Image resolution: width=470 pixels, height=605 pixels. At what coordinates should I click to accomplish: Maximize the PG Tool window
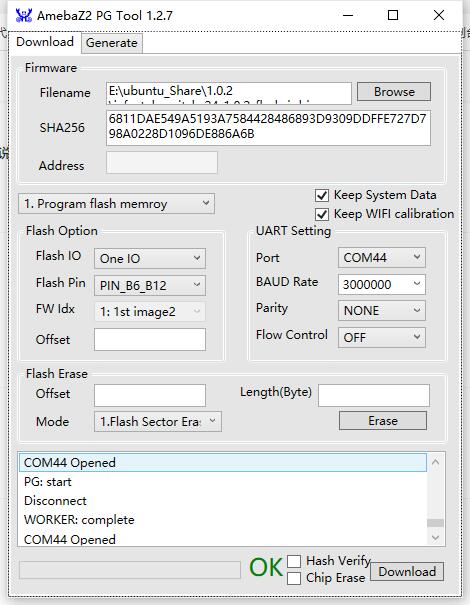pyautogui.click(x=393, y=15)
